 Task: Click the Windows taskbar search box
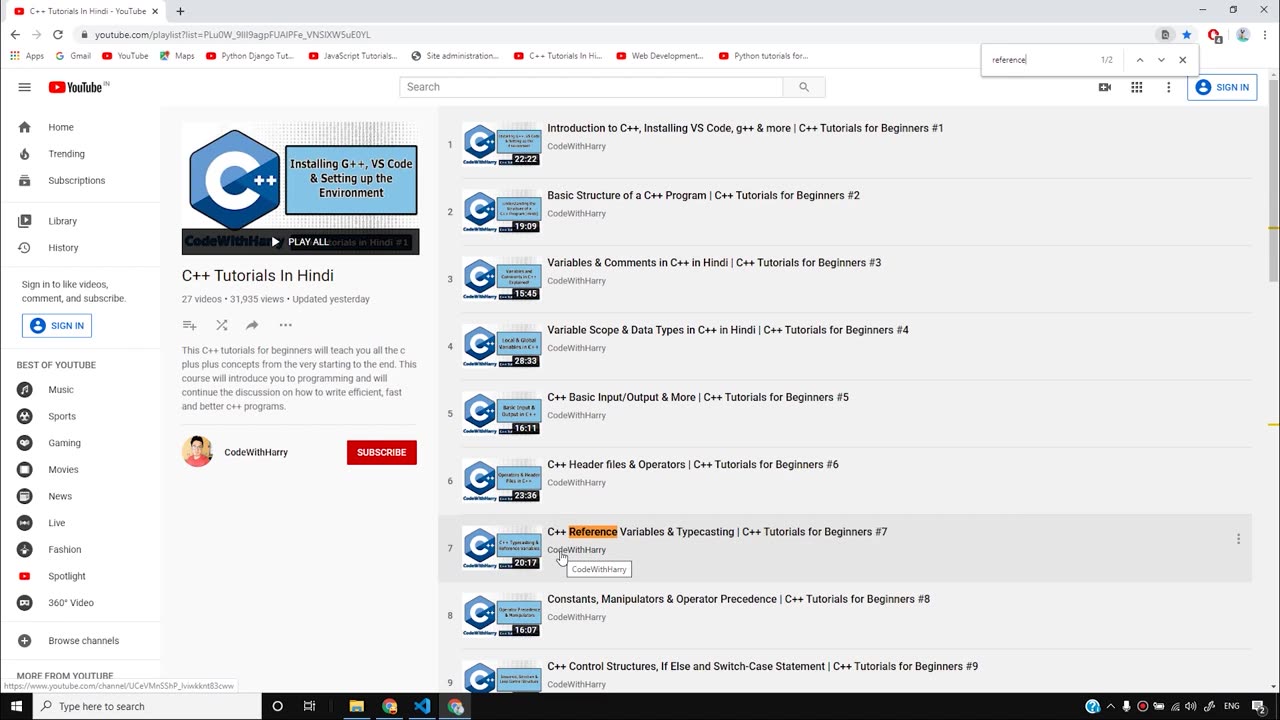[x=148, y=706]
